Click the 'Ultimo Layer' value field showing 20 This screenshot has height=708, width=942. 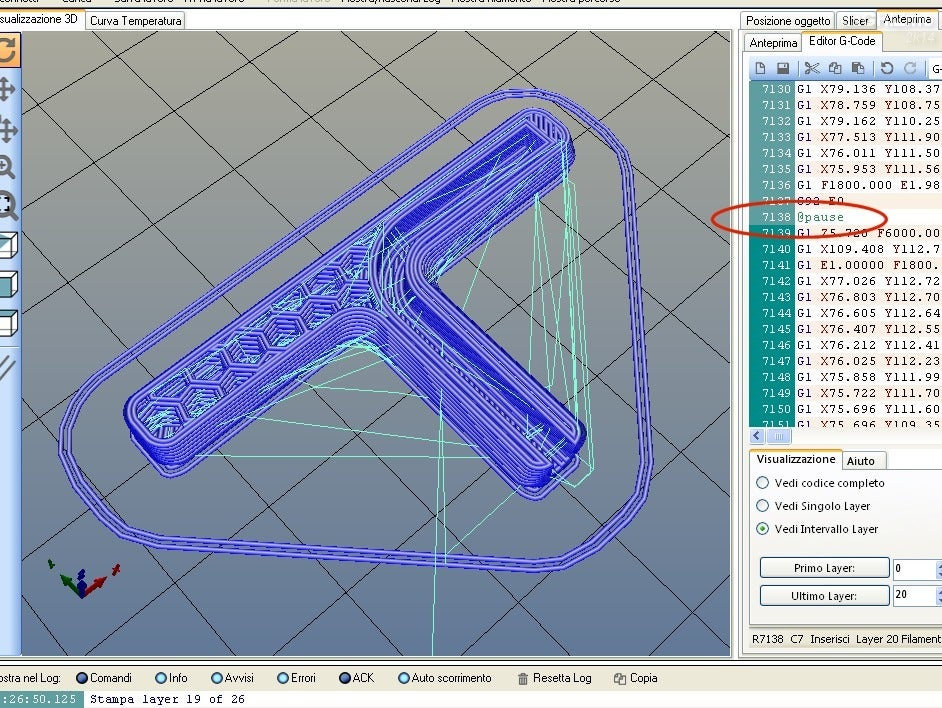coord(912,596)
